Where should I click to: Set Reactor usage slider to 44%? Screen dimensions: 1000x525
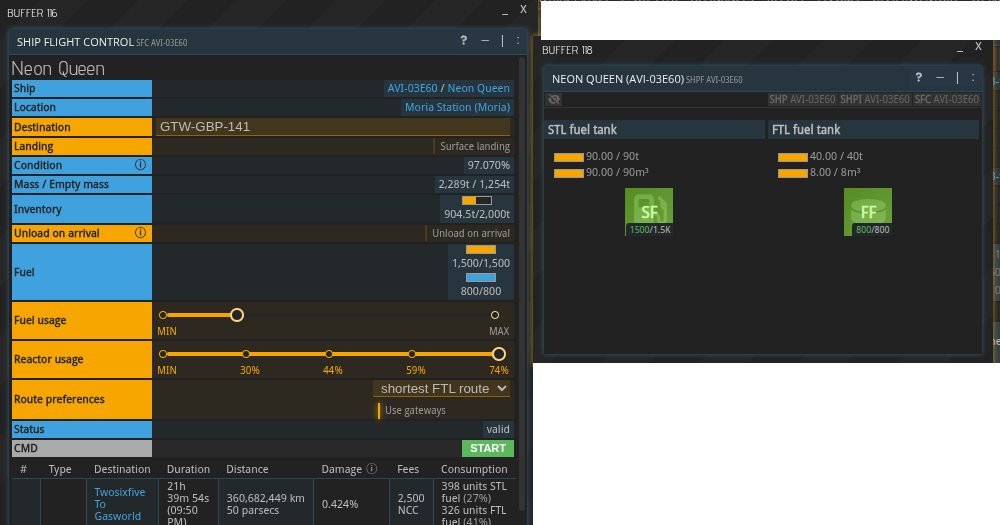point(329,354)
